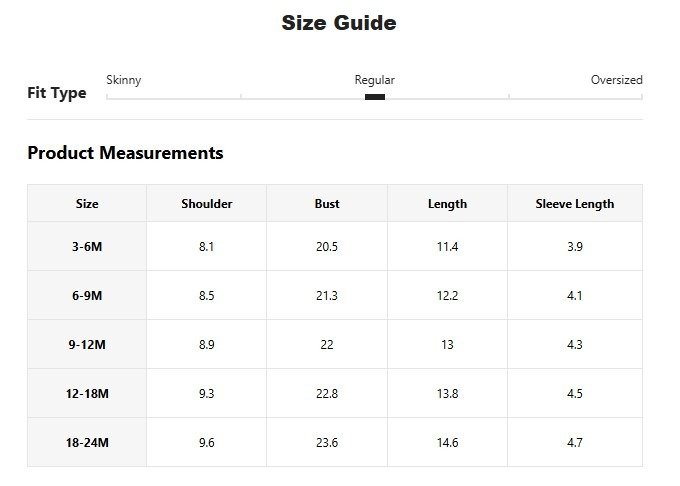This screenshot has width=680, height=486.
Task: Select the 6-9M size row
Action: (87, 296)
